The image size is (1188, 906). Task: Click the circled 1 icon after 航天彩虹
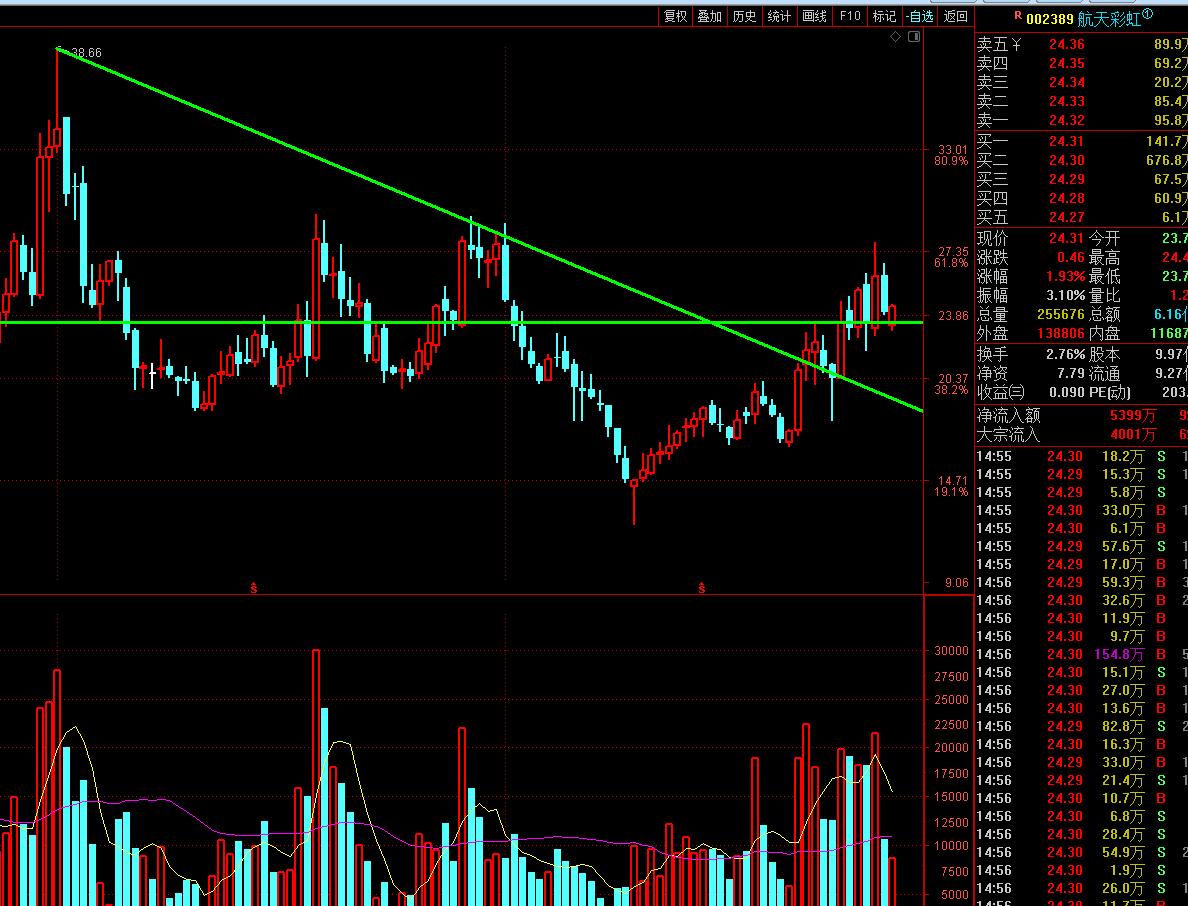(1148, 14)
